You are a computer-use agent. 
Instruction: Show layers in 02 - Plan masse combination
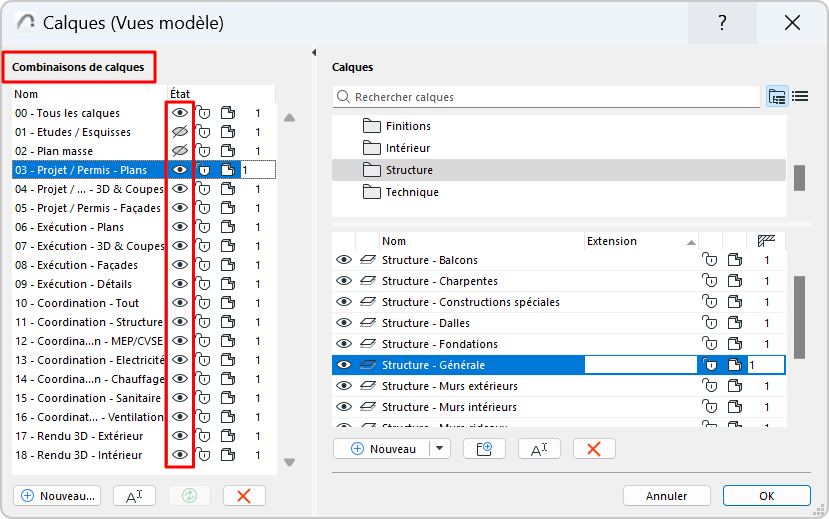coord(180,151)
